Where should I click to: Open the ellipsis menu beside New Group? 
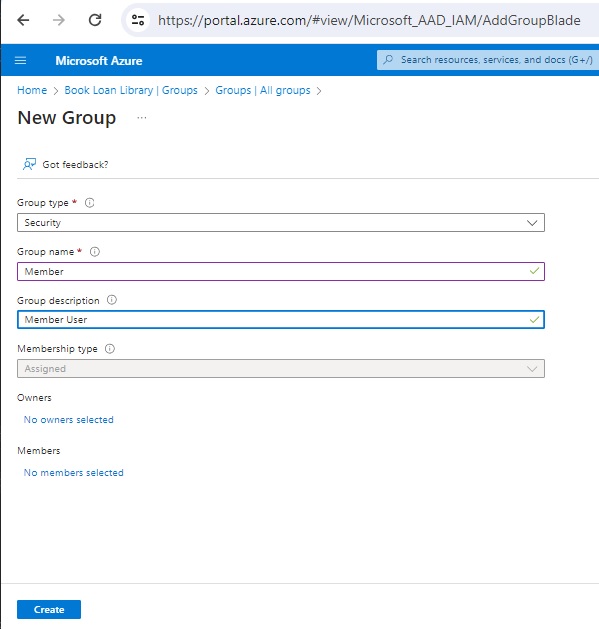[142, 118]
